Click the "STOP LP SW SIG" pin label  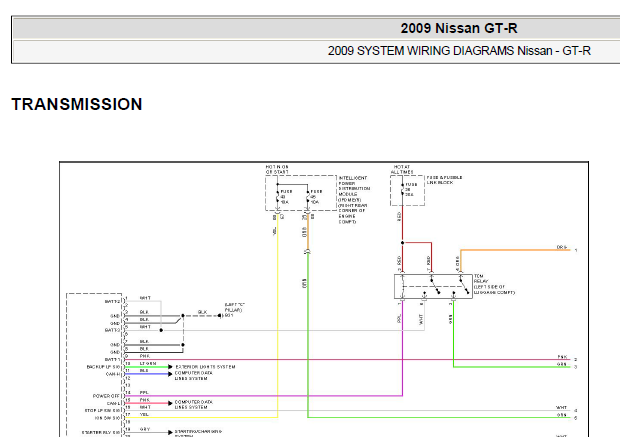click(102, 411)
